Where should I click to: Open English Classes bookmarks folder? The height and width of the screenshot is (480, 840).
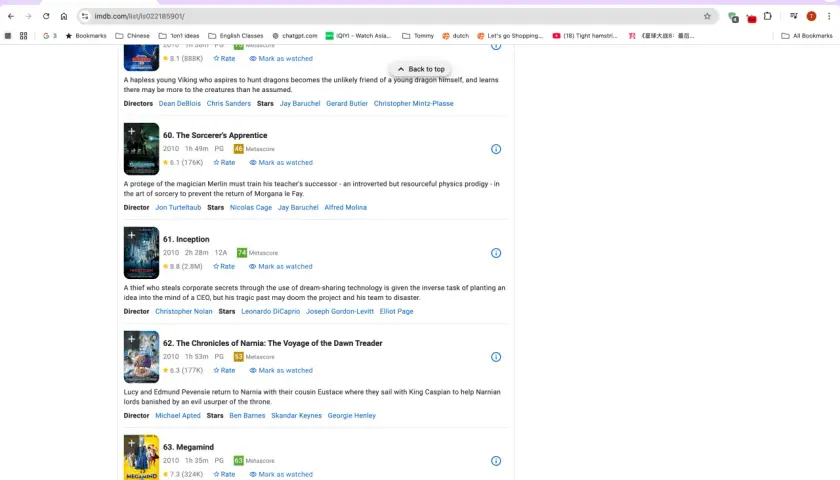[x=236, y=35]
